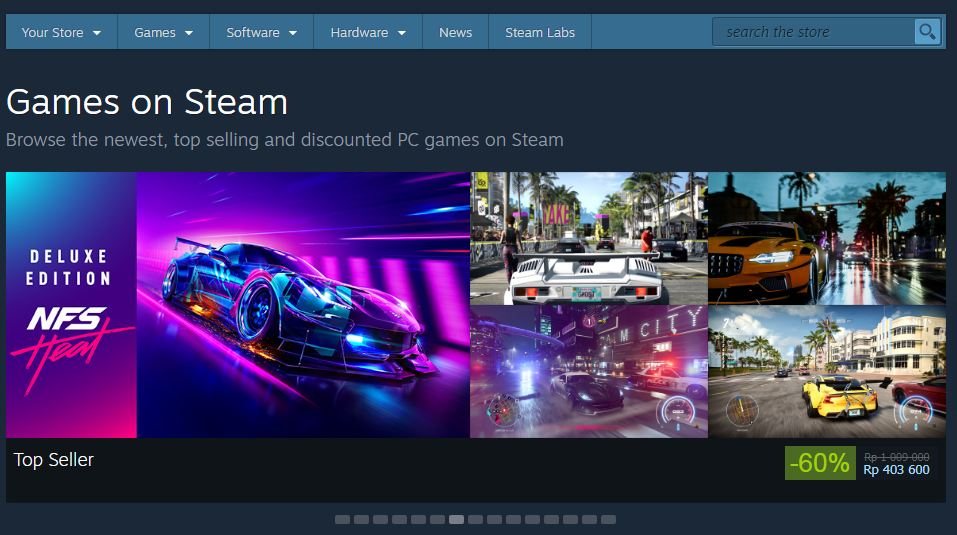The image size is (957, 535).
Task: Click the struck-through price Rp 1 009 000
Action: [897, 457]
